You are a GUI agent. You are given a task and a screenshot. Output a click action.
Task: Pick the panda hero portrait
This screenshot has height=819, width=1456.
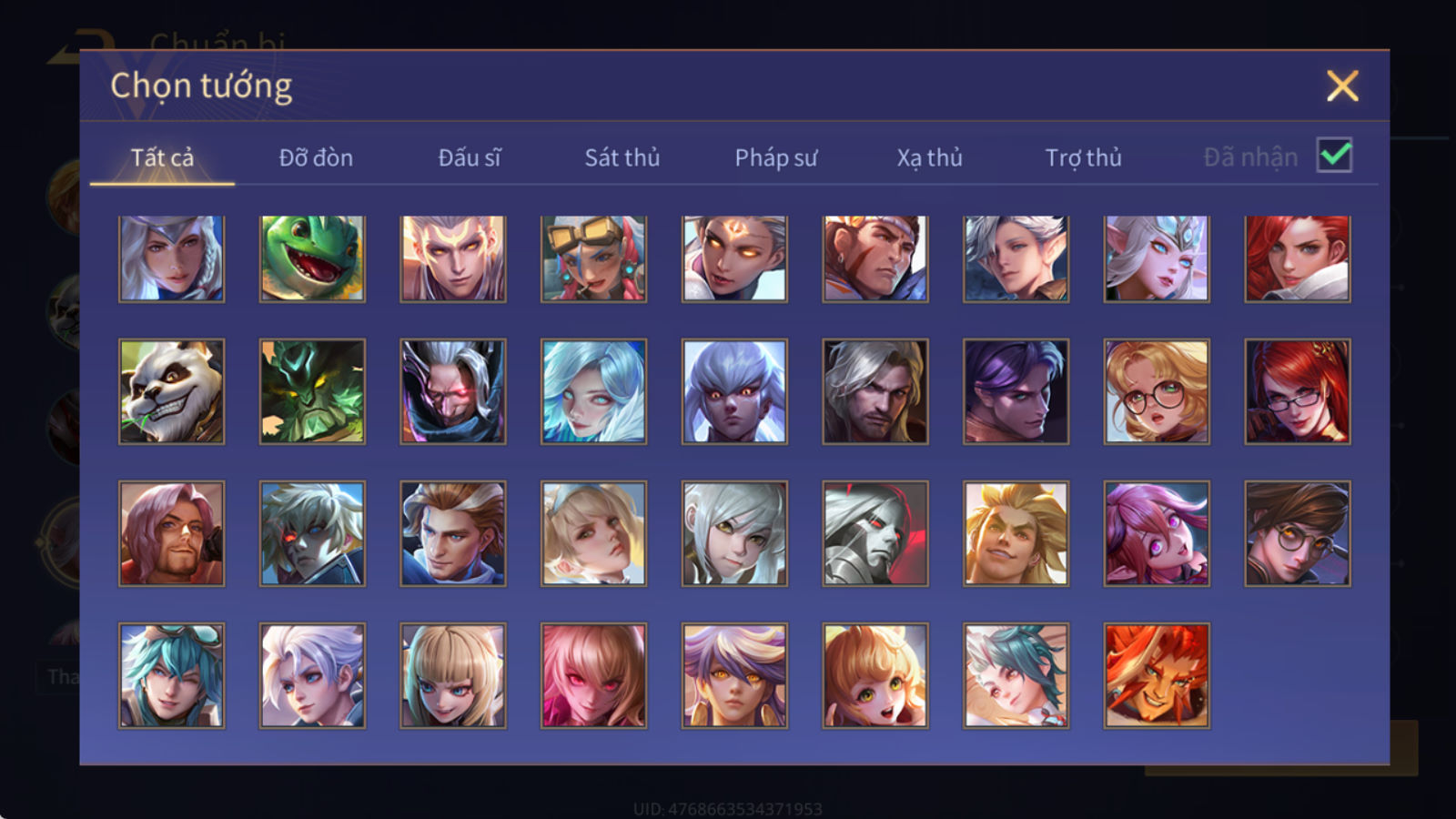[x=171, y=391]
